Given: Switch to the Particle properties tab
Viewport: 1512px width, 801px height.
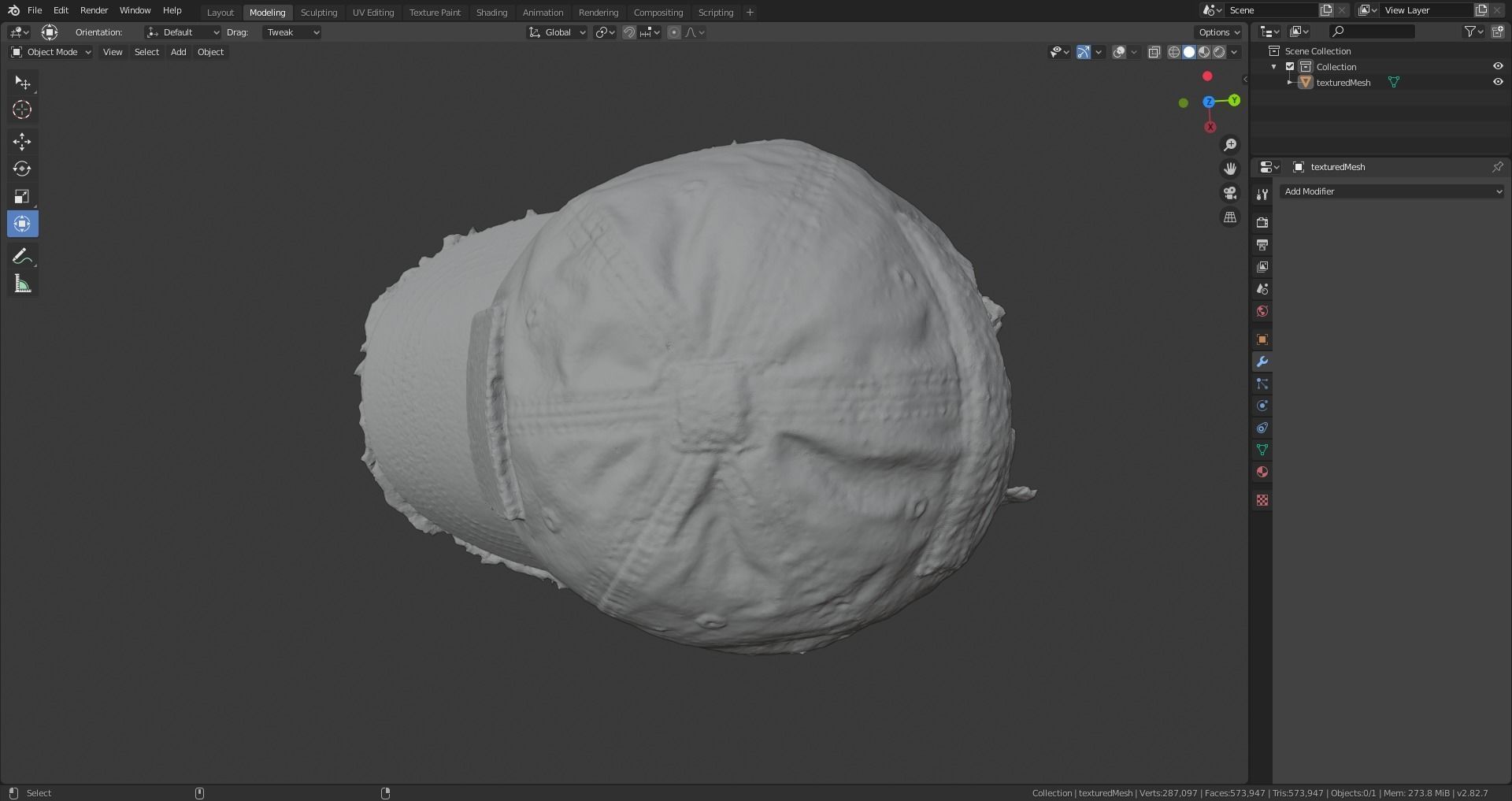Looking at the screenshot, I should 1262,384.
